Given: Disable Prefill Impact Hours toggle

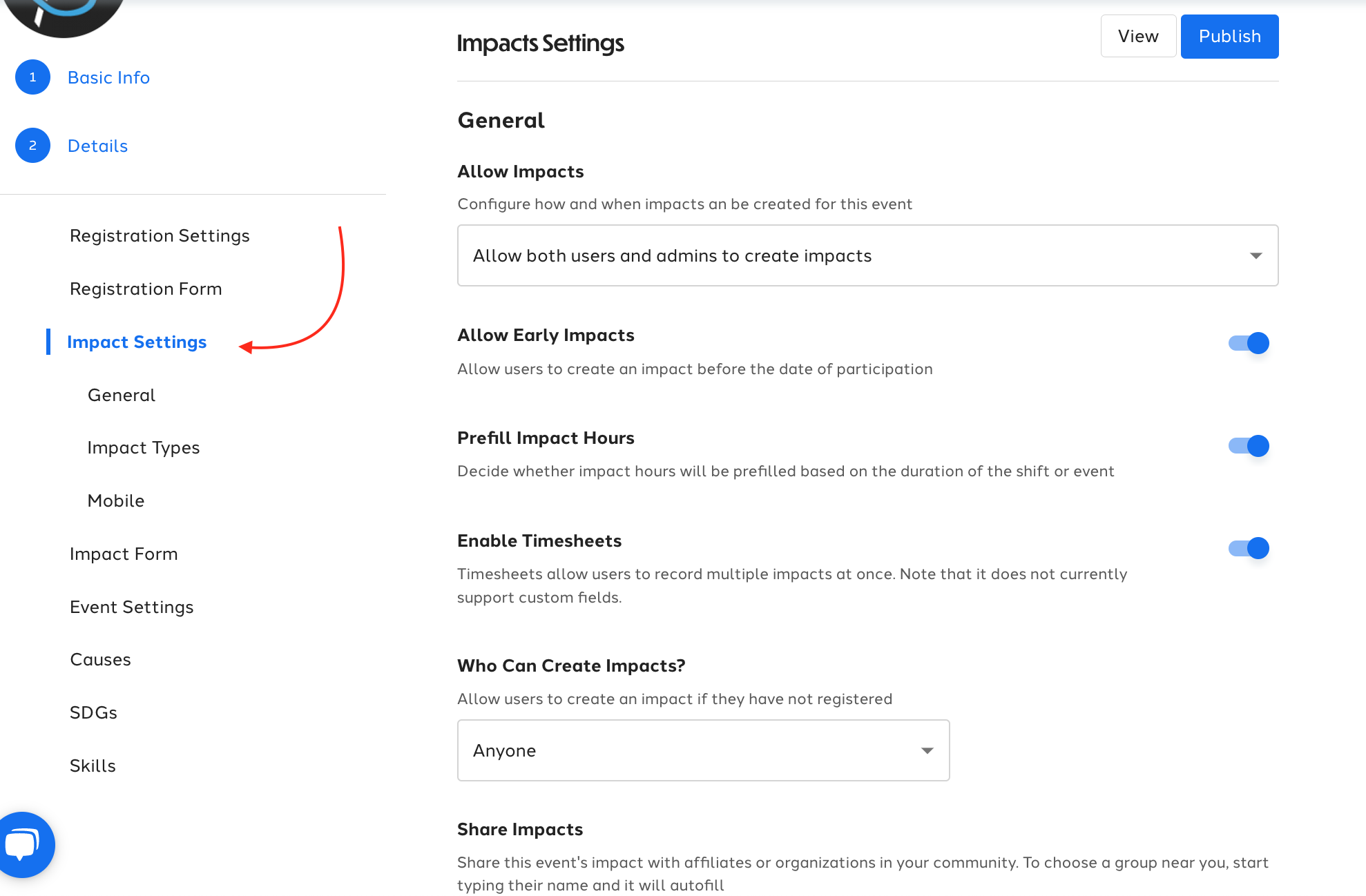Looking at the screenshot, I should point(1249,446).
